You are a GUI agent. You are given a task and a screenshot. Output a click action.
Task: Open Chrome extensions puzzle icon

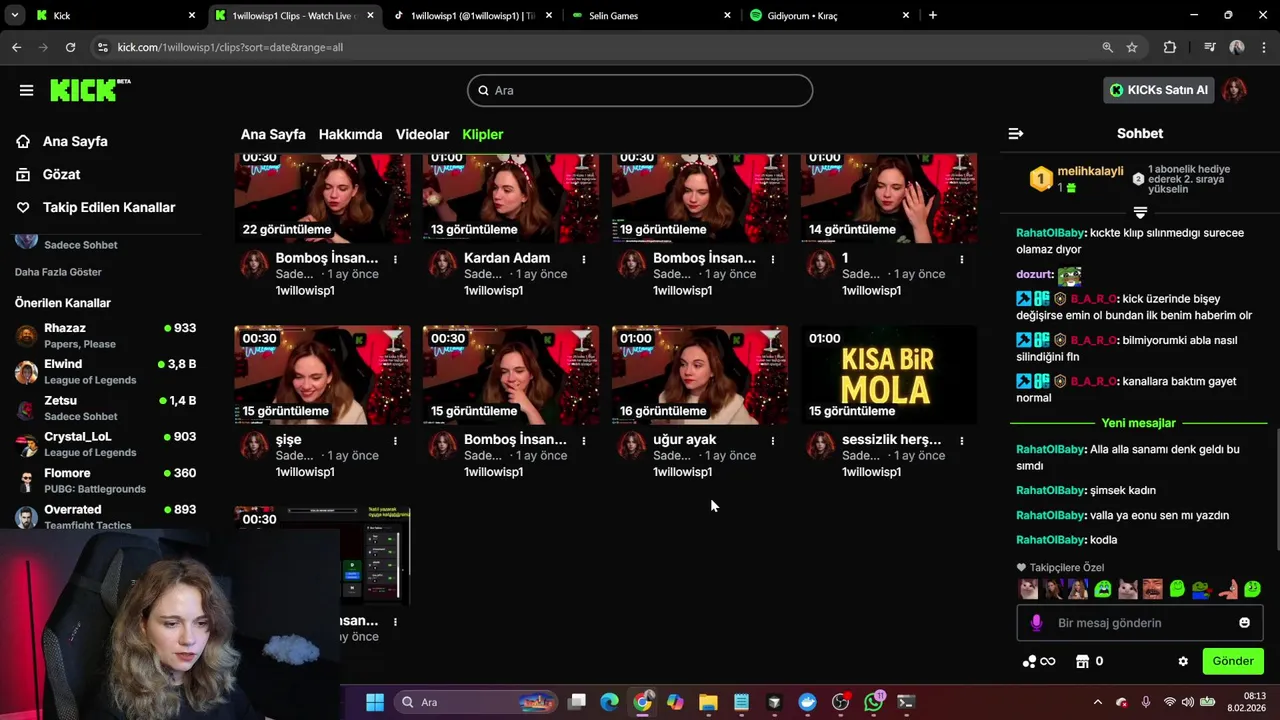[x=1170, y=47]
